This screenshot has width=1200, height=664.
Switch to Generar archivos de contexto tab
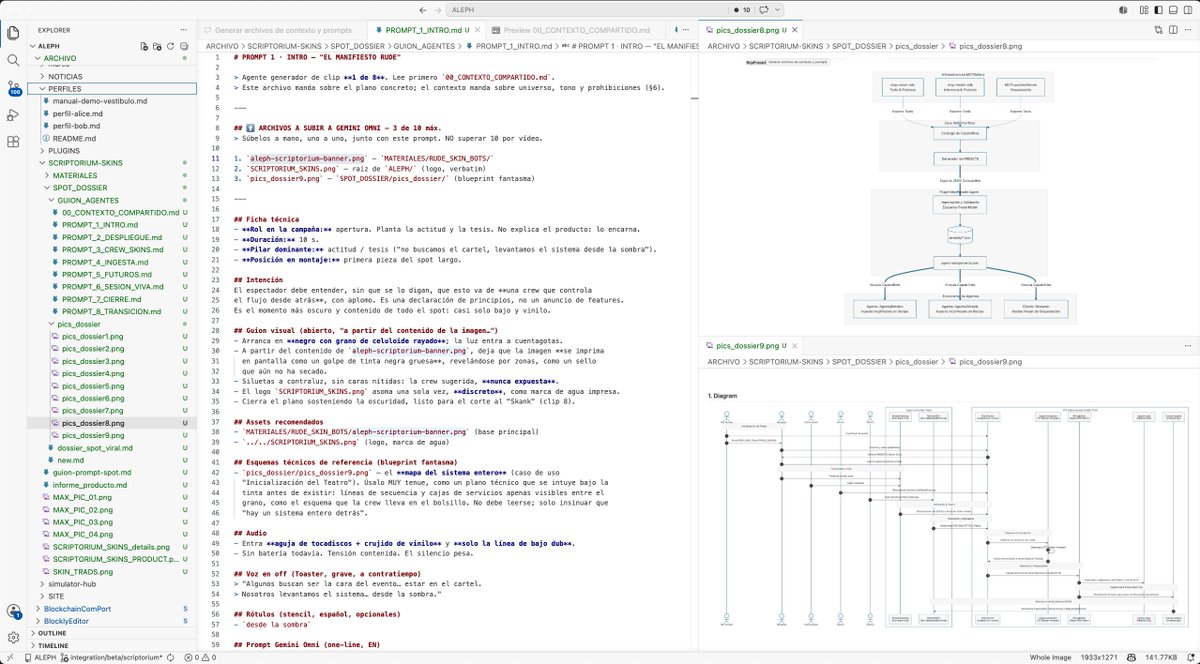point(280,30)
